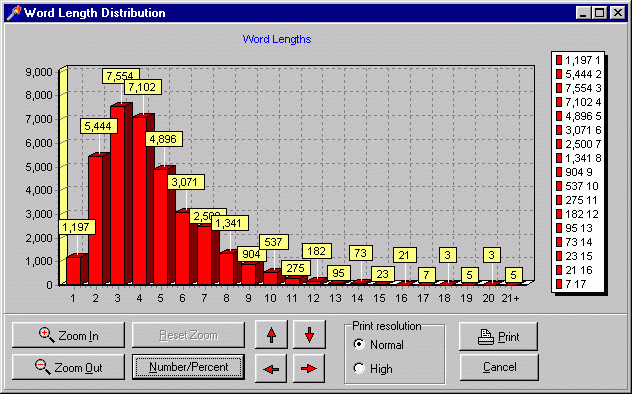
Task: Click the 3,071 bar label
Action: pyautogui.click(x=186, y=182)
